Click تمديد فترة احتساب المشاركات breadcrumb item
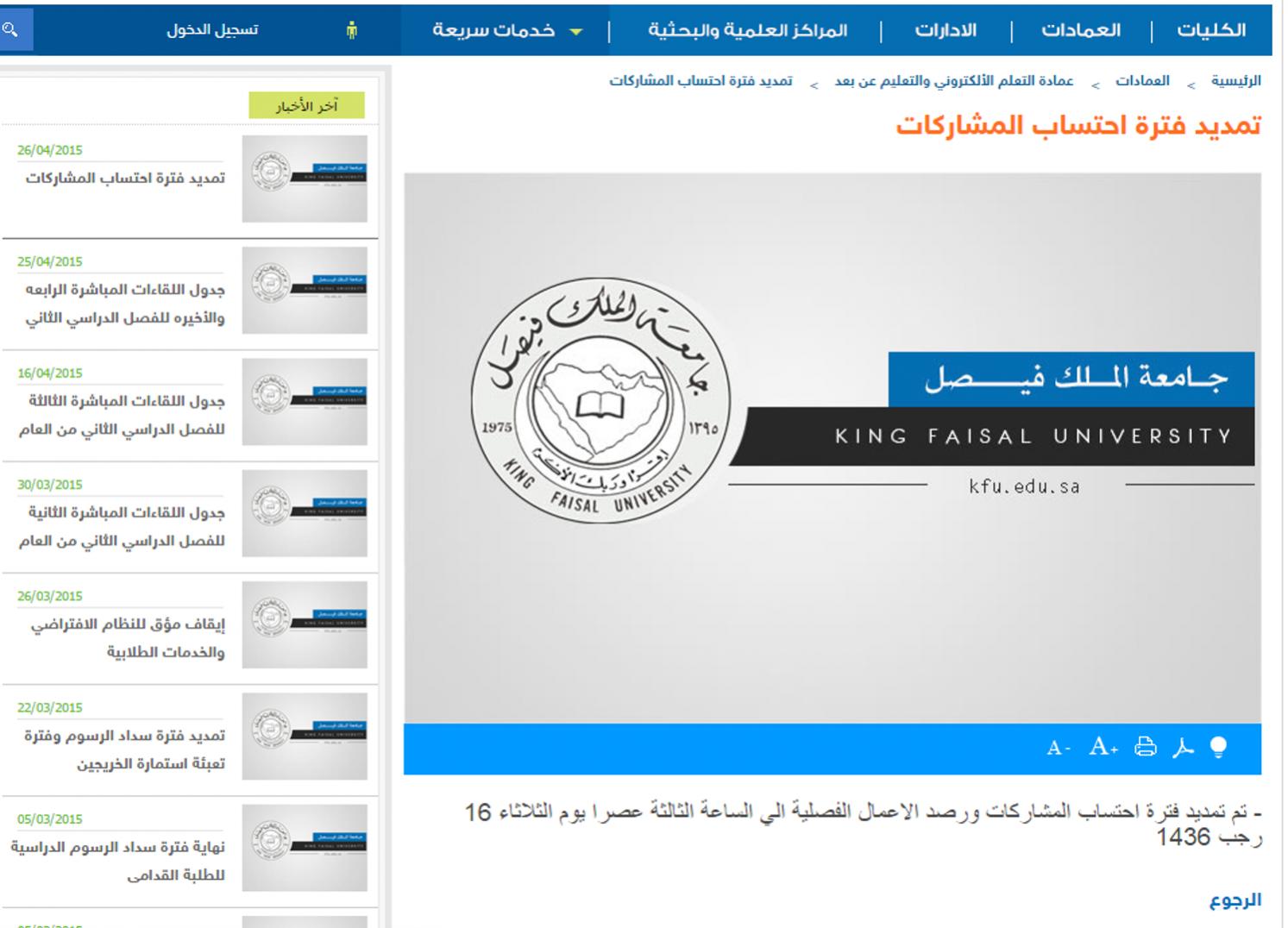 pos(701,81)
